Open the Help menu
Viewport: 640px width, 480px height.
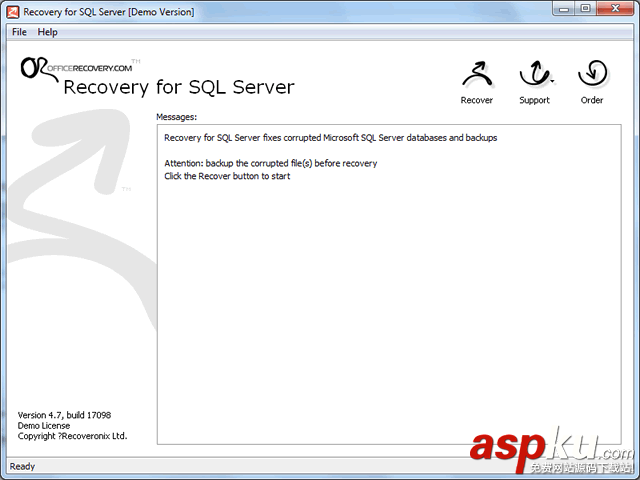click(47, 32)
